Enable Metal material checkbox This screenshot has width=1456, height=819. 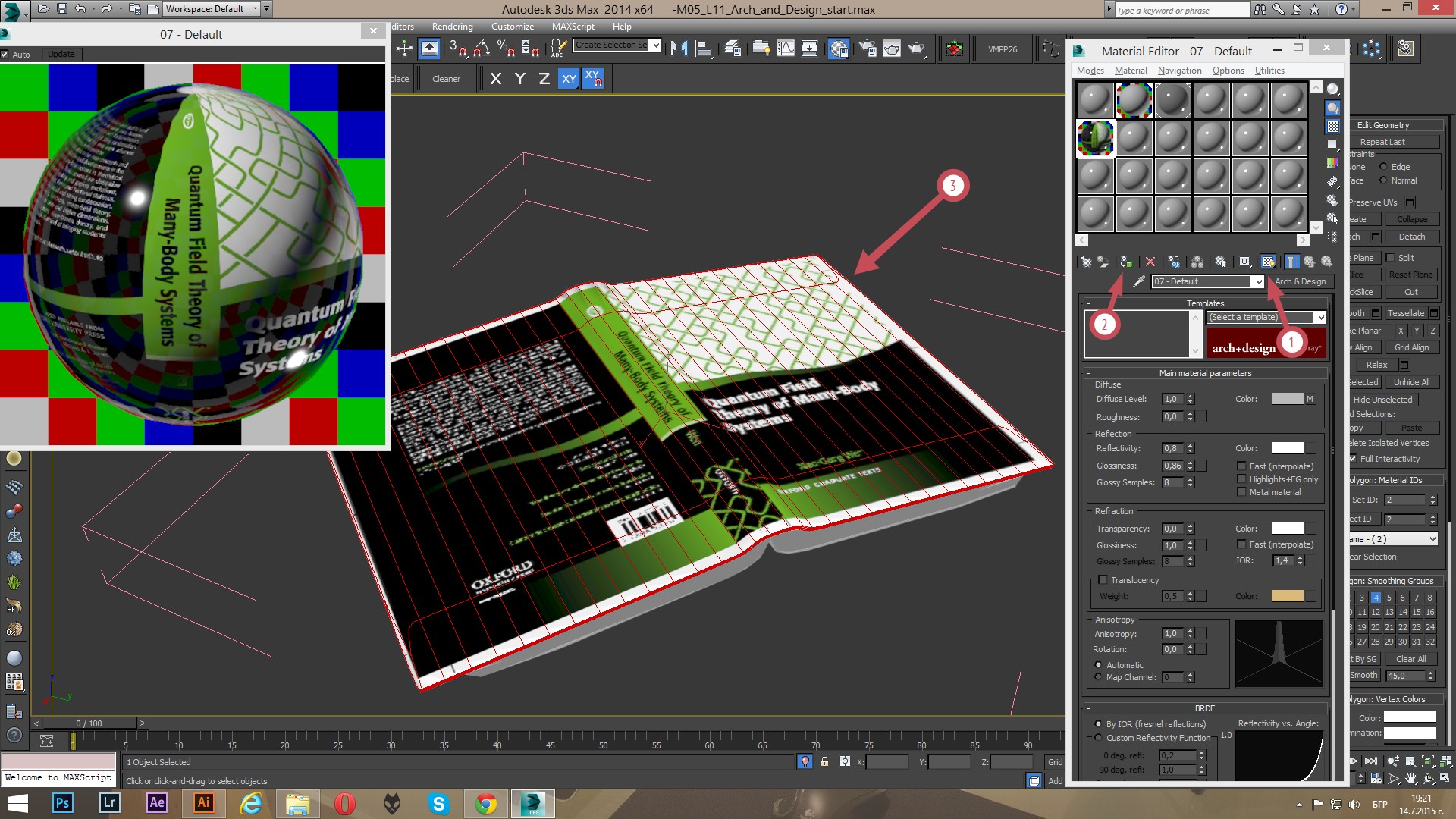click(x=1241, y=492)
